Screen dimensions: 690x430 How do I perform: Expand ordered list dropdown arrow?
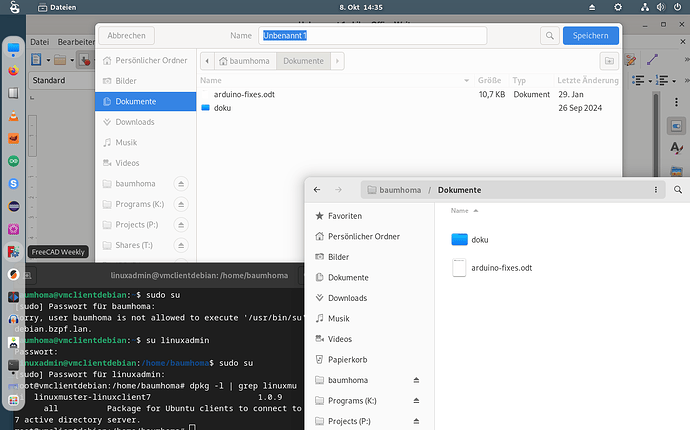click(x=674, y=81)
